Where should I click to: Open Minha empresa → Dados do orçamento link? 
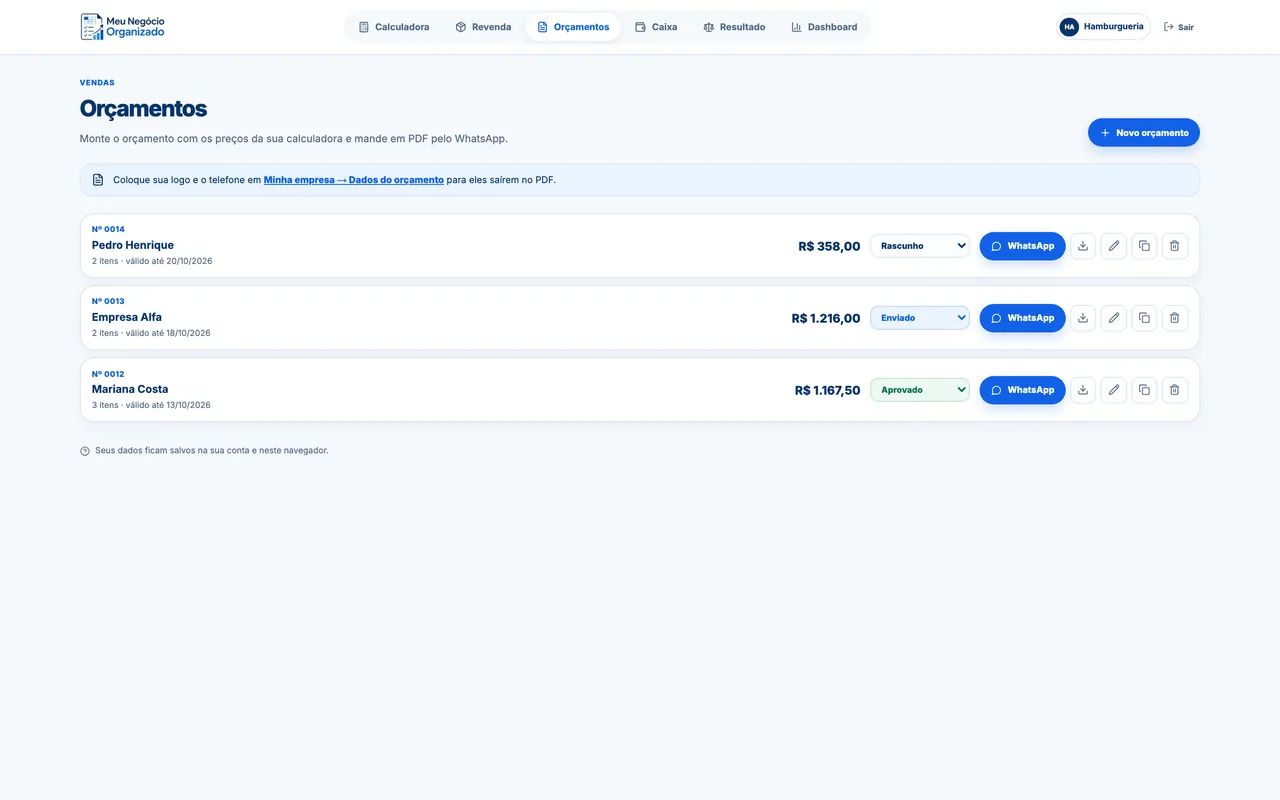pos(354,180)
